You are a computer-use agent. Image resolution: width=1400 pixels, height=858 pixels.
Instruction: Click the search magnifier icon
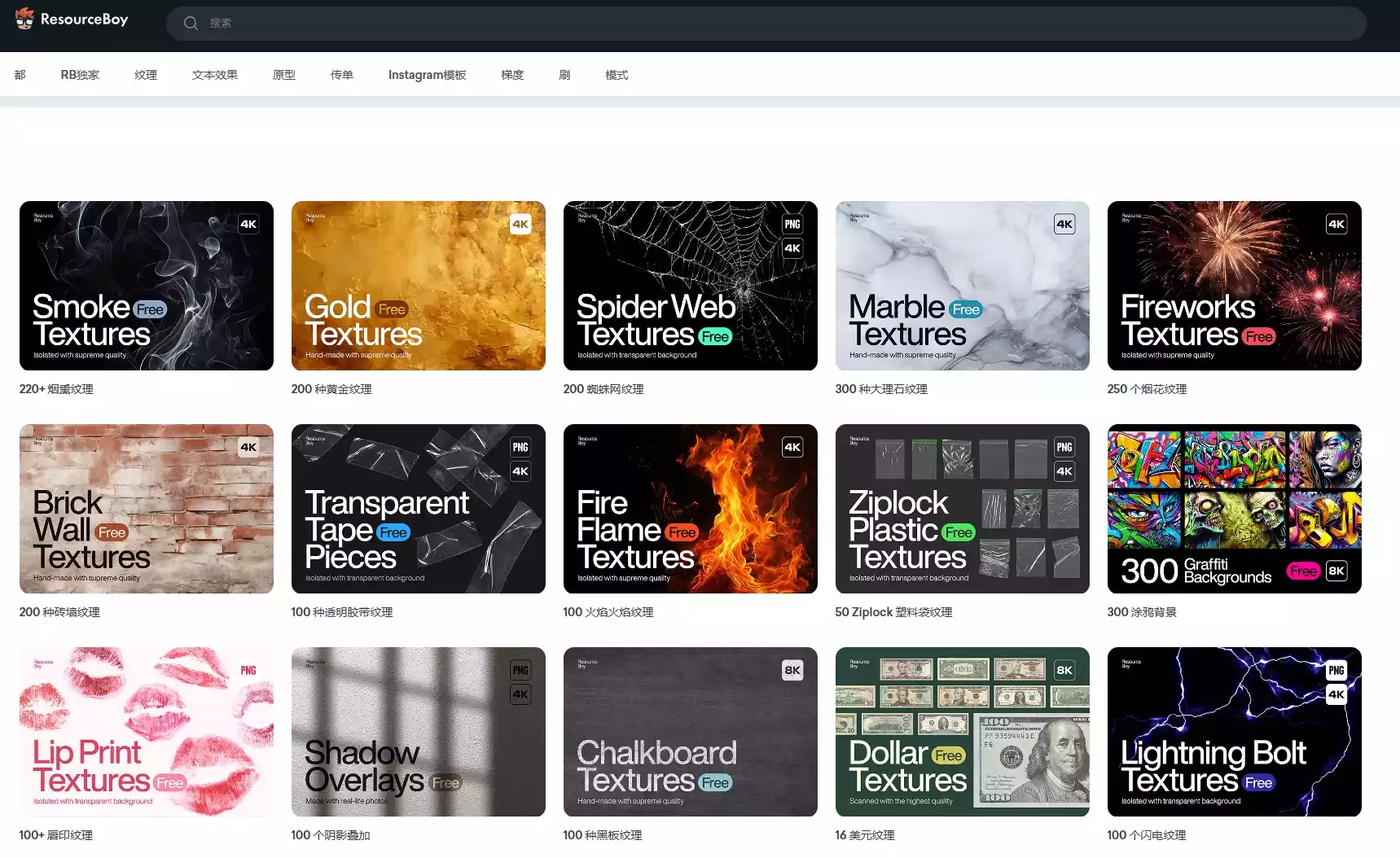point(191,24)
